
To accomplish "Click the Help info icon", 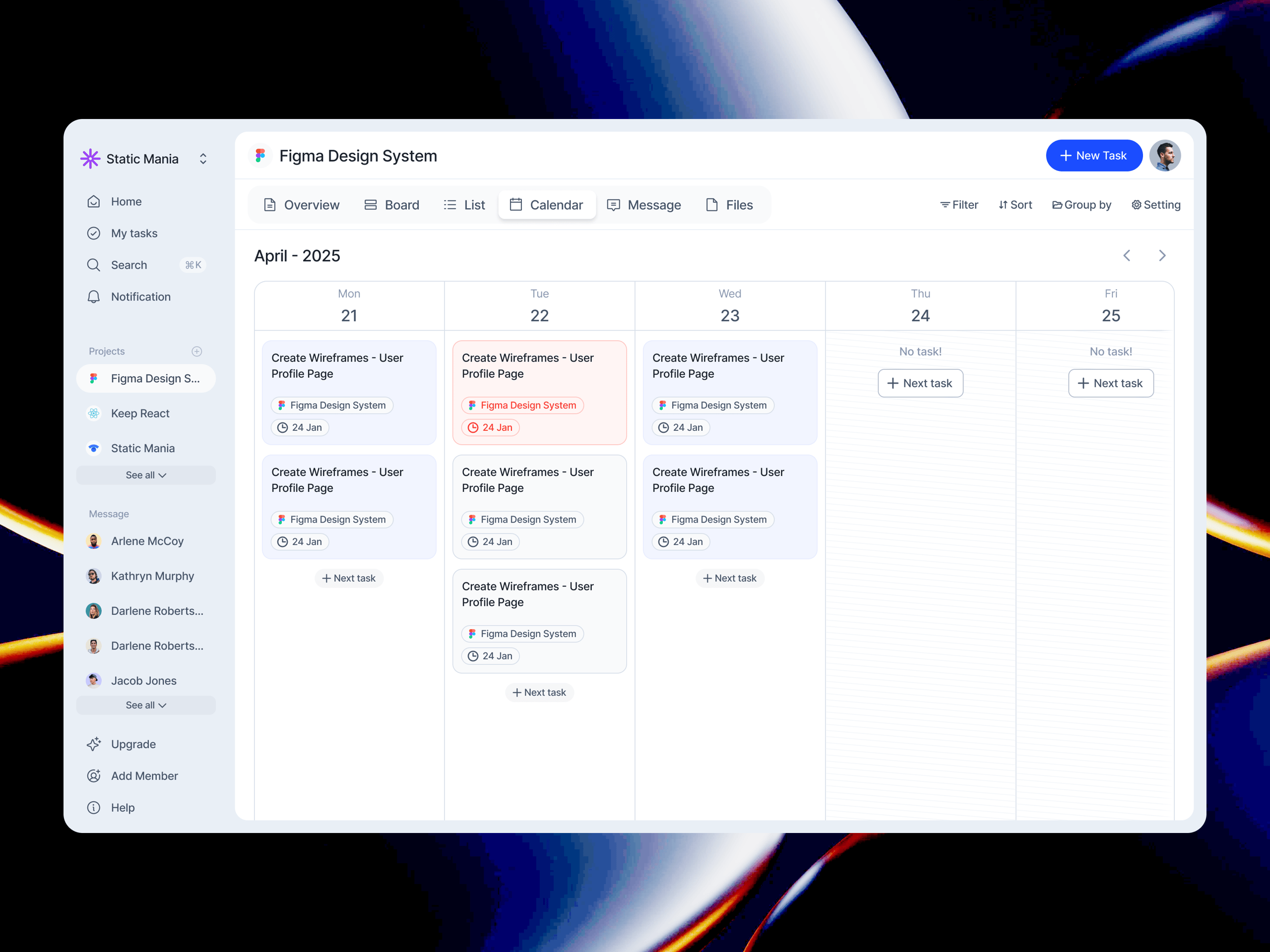I will coord(94,807).
